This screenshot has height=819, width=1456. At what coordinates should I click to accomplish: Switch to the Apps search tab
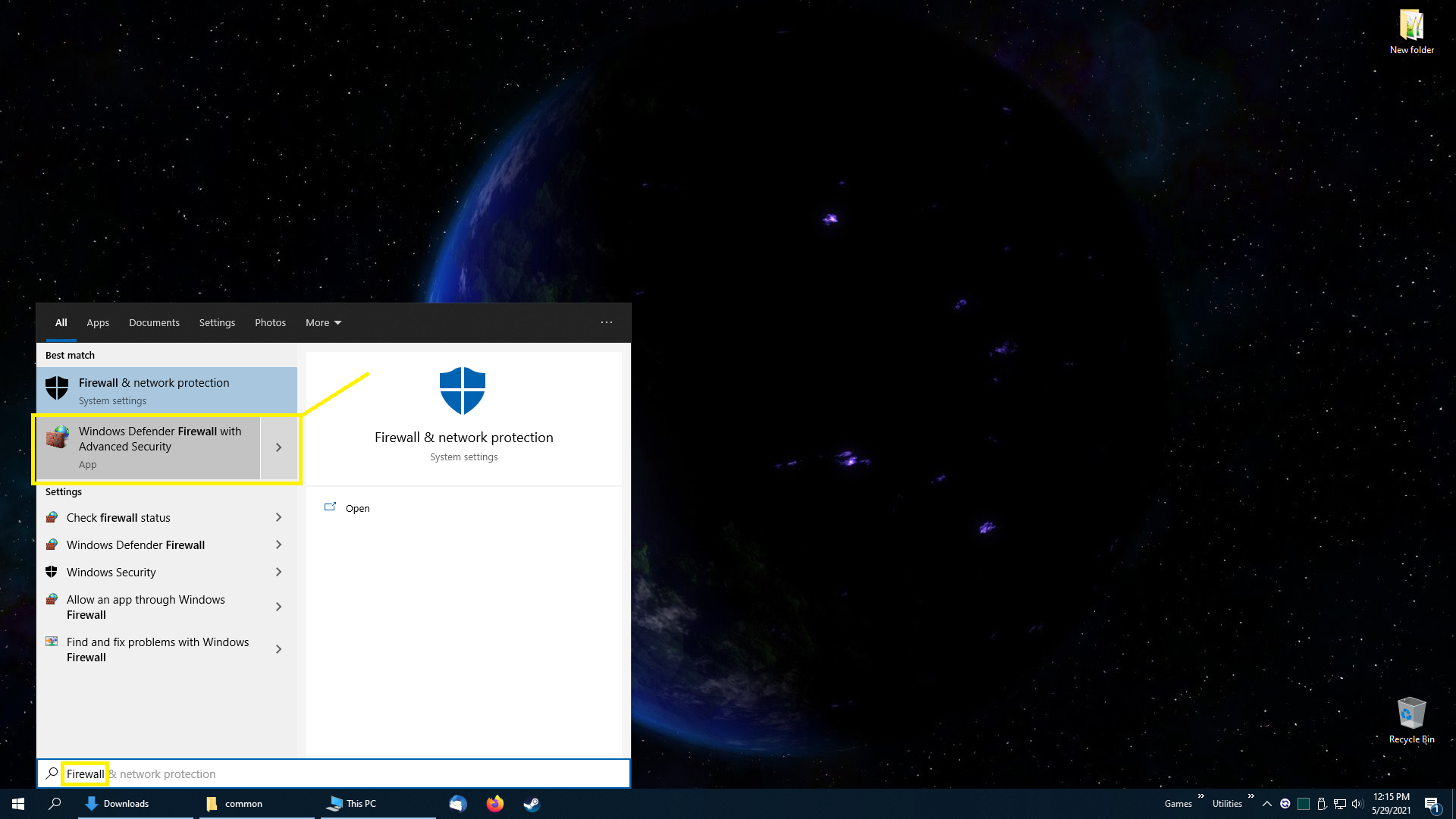click(x=98, y=322)
